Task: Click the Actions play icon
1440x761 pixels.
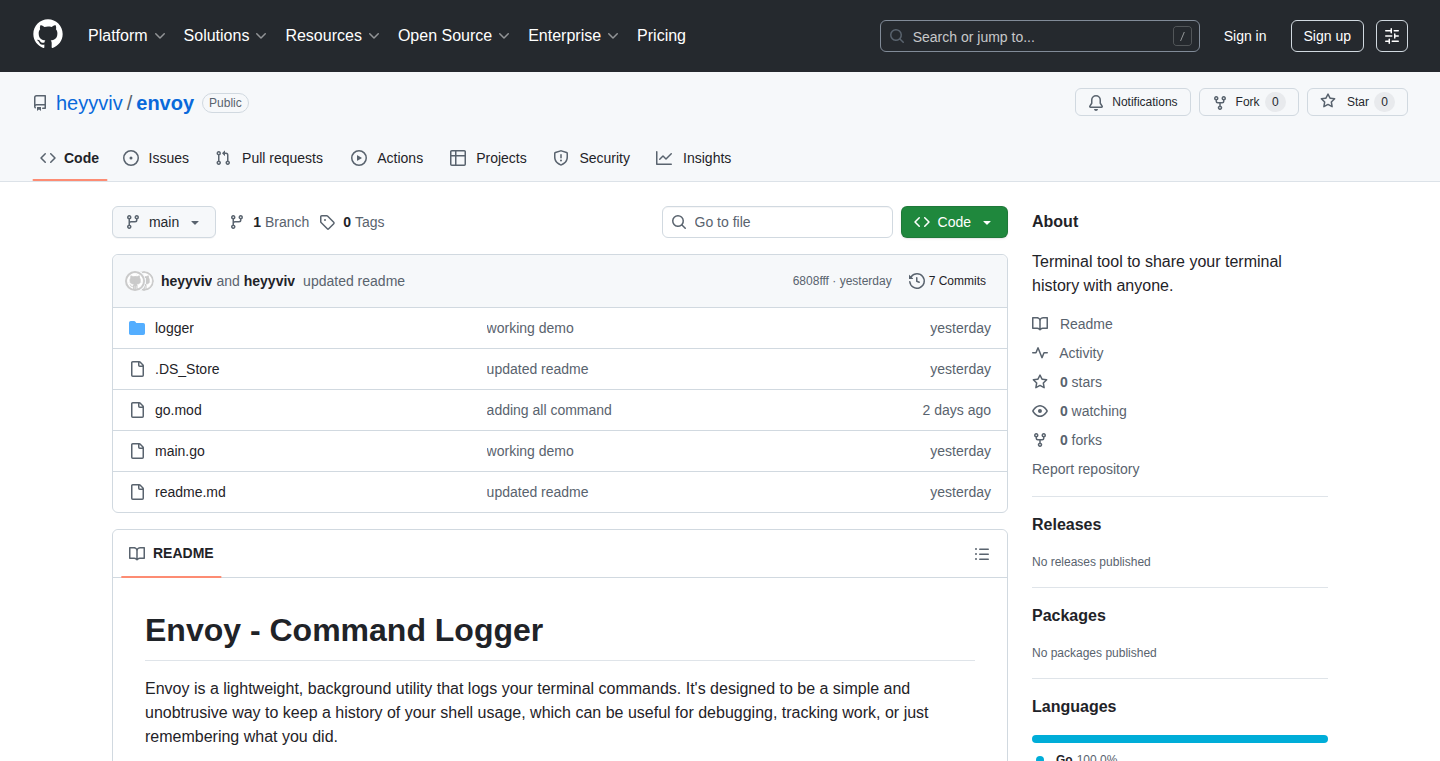Action: coord(359,158)
